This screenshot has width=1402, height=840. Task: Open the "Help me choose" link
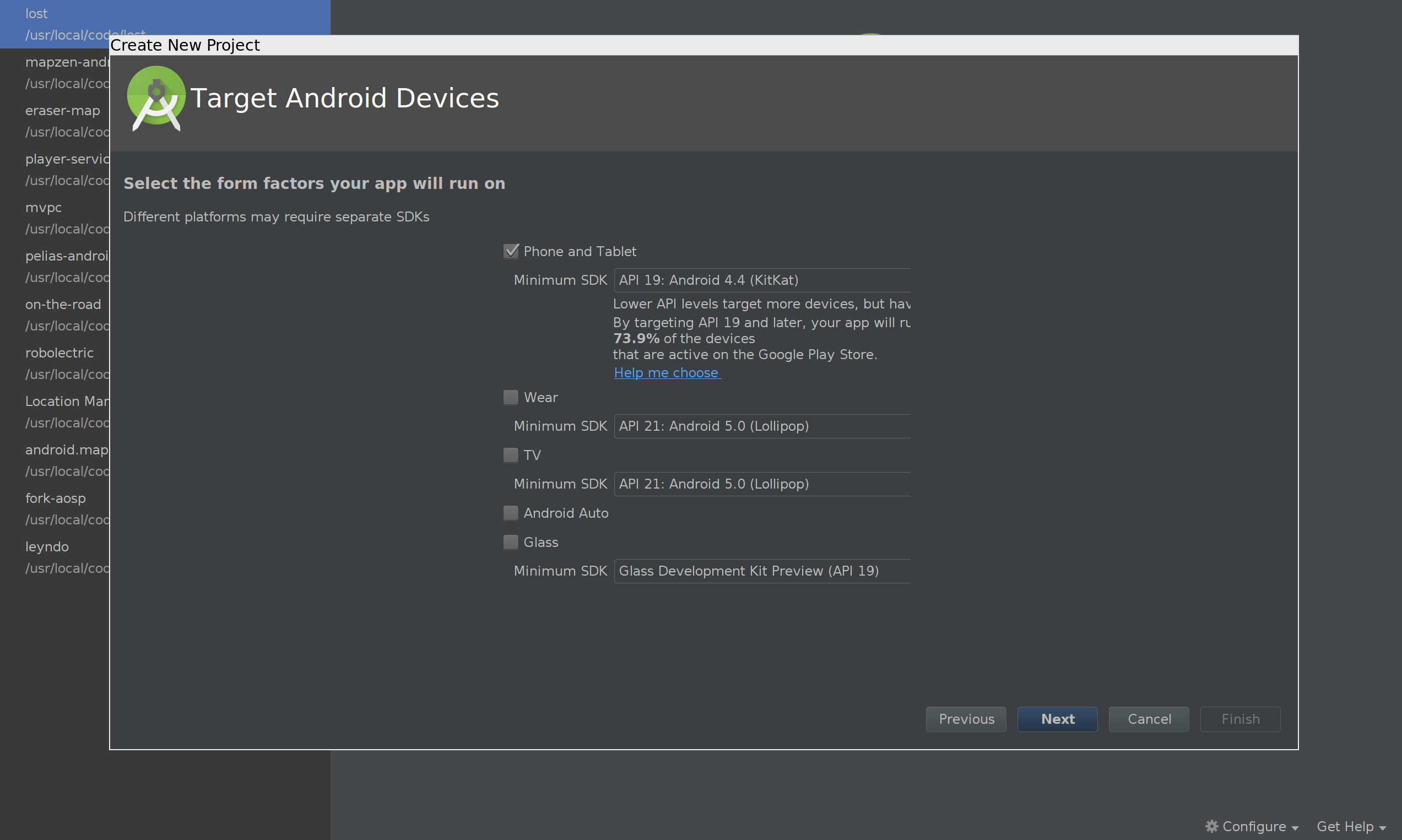(x=667, y=372)
